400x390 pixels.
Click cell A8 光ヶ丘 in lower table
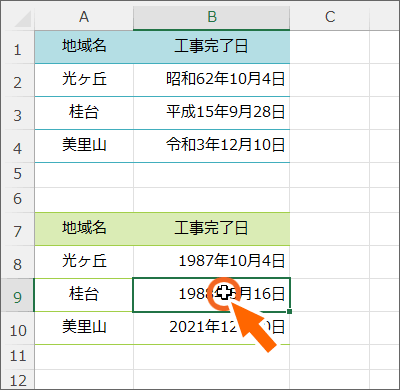click(x=84, y=262)
